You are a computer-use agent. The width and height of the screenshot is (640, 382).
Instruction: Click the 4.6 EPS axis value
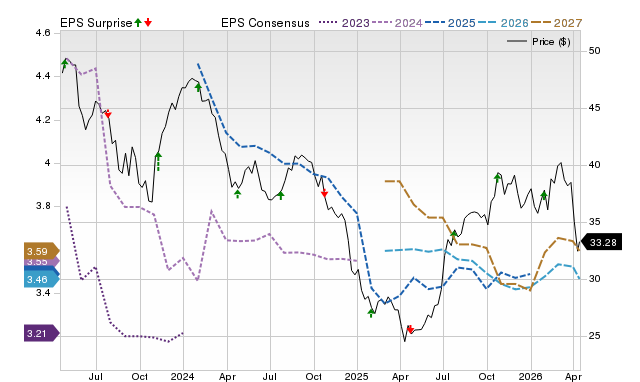[x=42, y=33]
